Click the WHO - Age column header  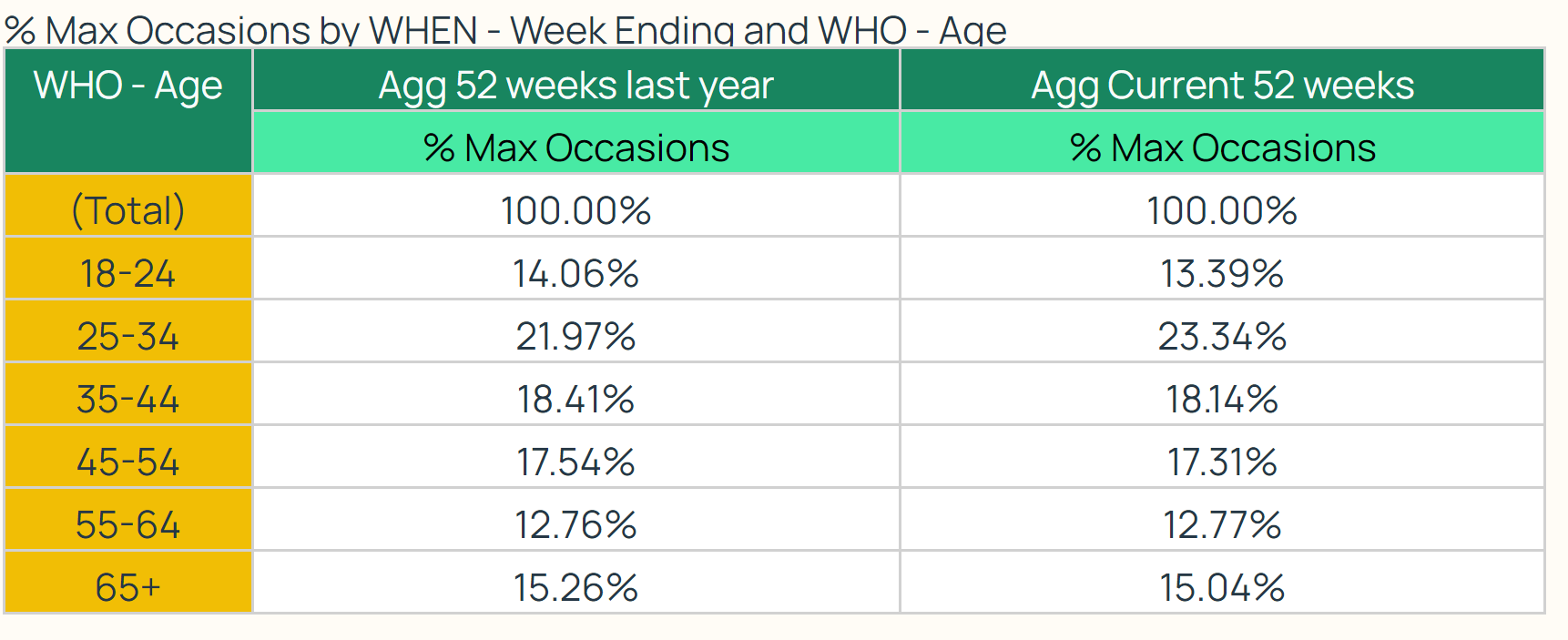click(x=128, y=111)
